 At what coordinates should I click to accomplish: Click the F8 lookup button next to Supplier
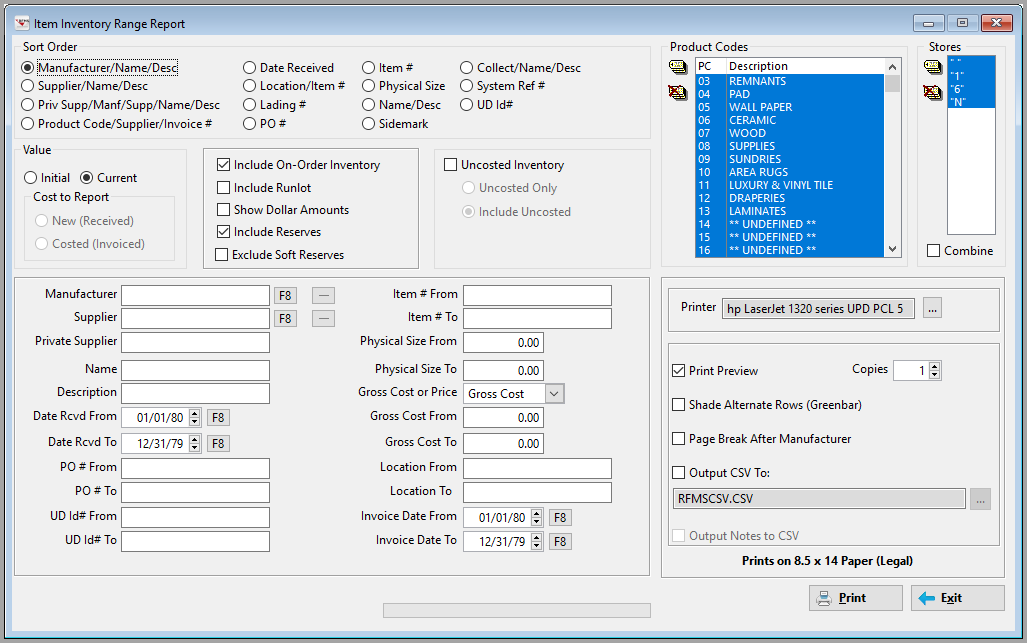point(285,318)
